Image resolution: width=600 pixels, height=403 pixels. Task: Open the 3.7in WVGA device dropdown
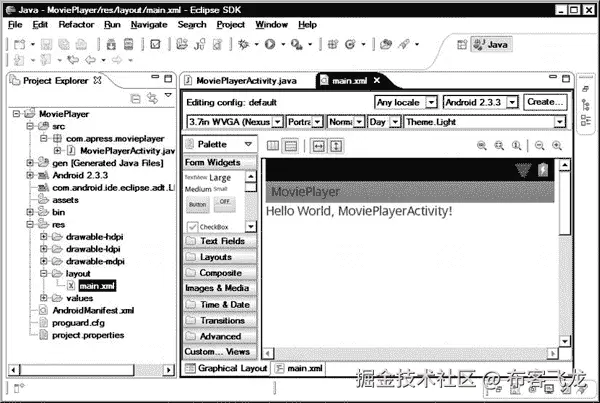(x=278, y=122)
